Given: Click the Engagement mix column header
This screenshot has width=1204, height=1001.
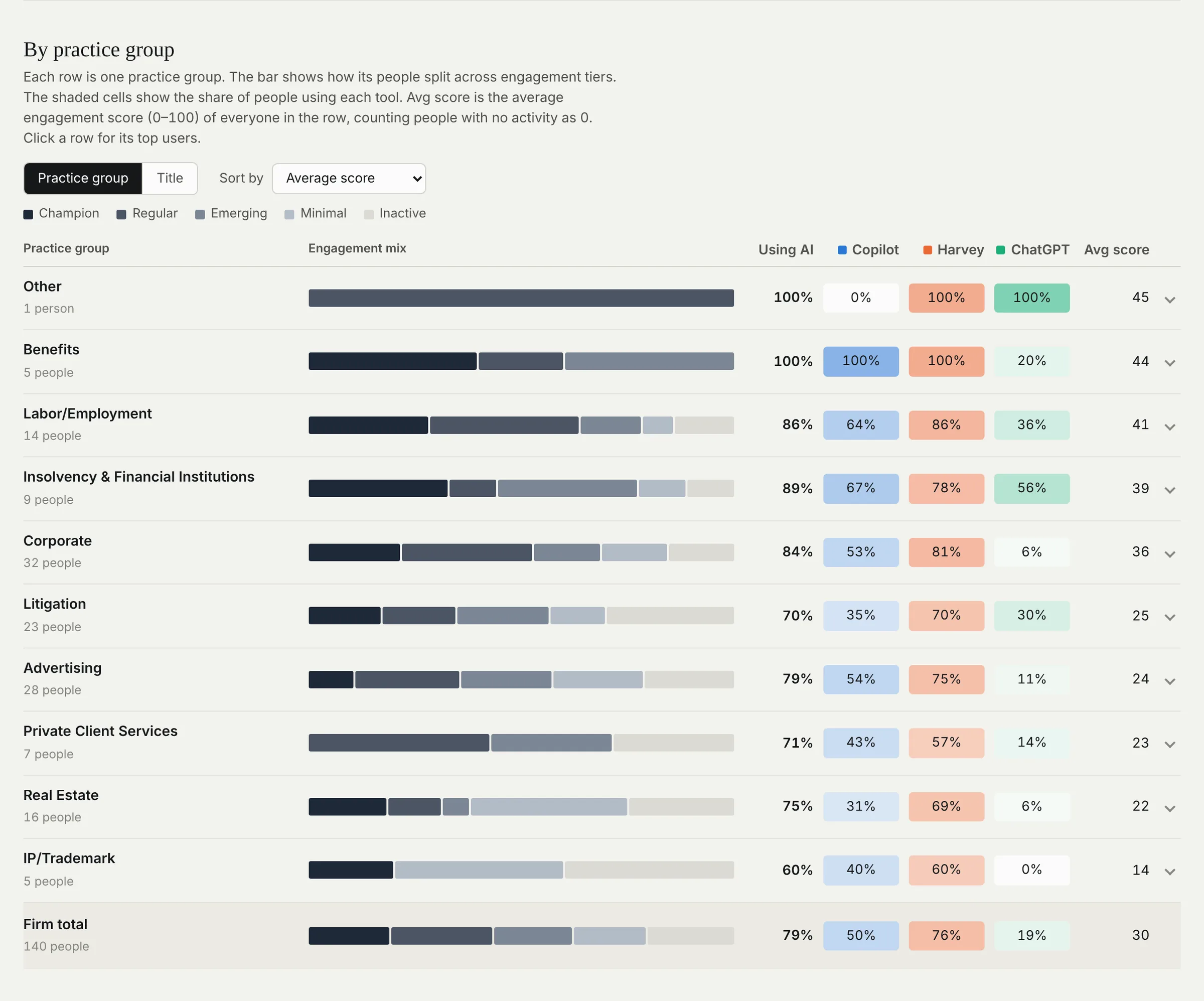Looking at the screenshot, I should click(x=357, y=248).
